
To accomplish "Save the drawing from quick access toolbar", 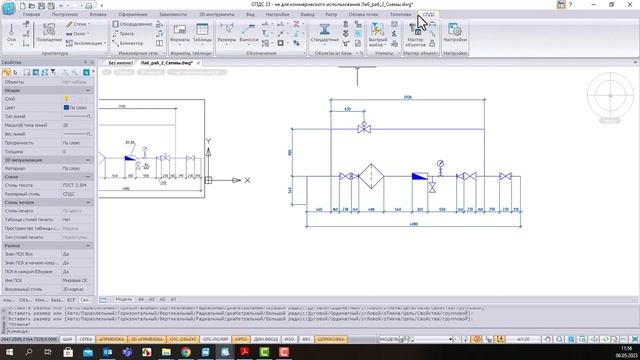I will pyautogui.click(x=41, y=6).
